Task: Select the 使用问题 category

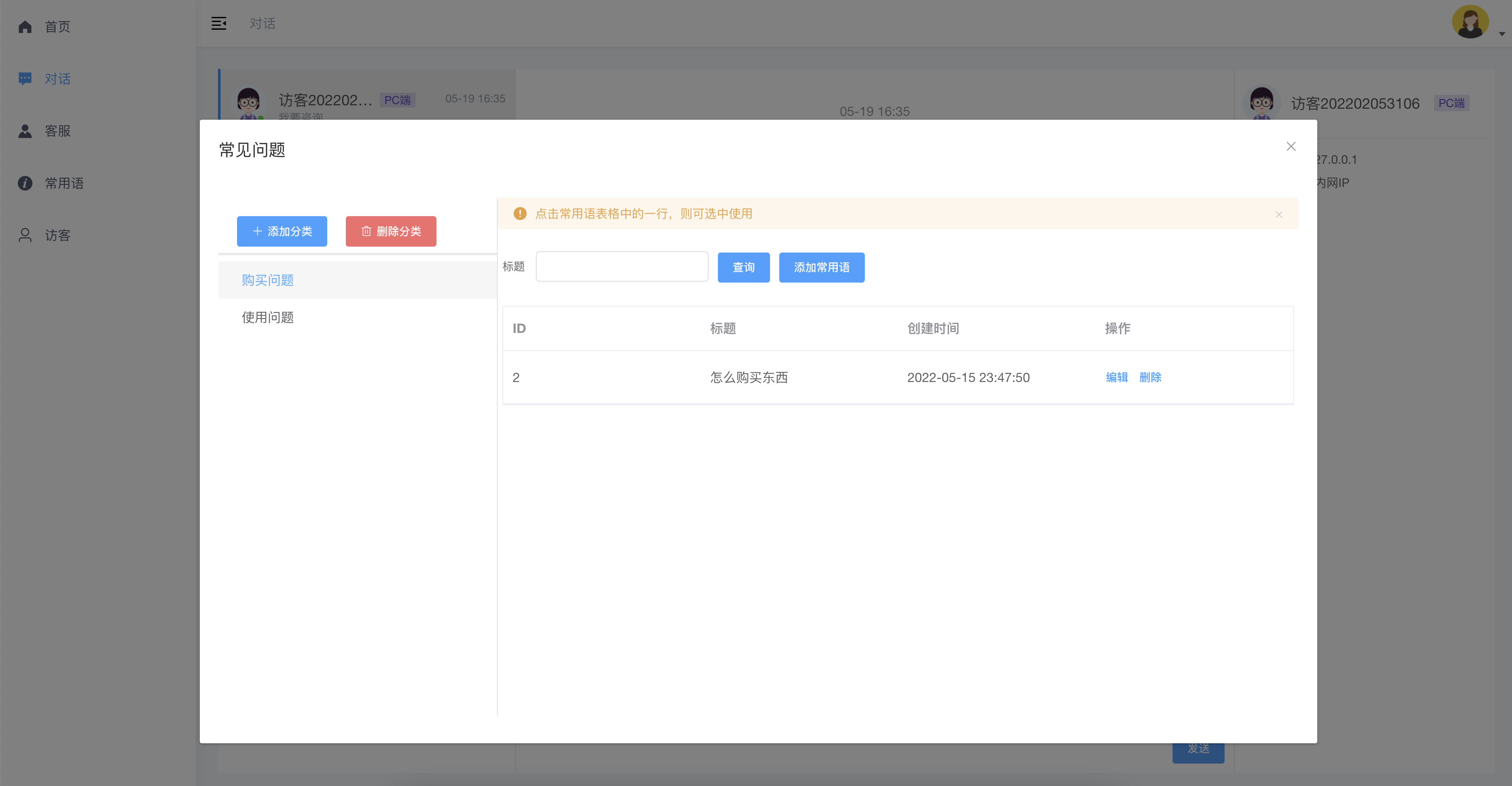Action: (x=268, y=317)
